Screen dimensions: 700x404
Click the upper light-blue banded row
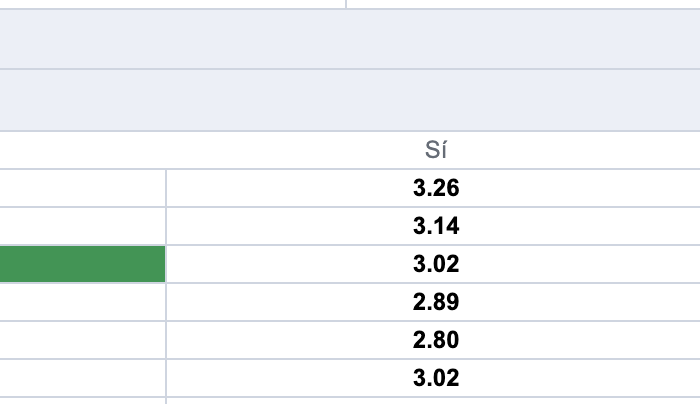[x=350, y=39]
